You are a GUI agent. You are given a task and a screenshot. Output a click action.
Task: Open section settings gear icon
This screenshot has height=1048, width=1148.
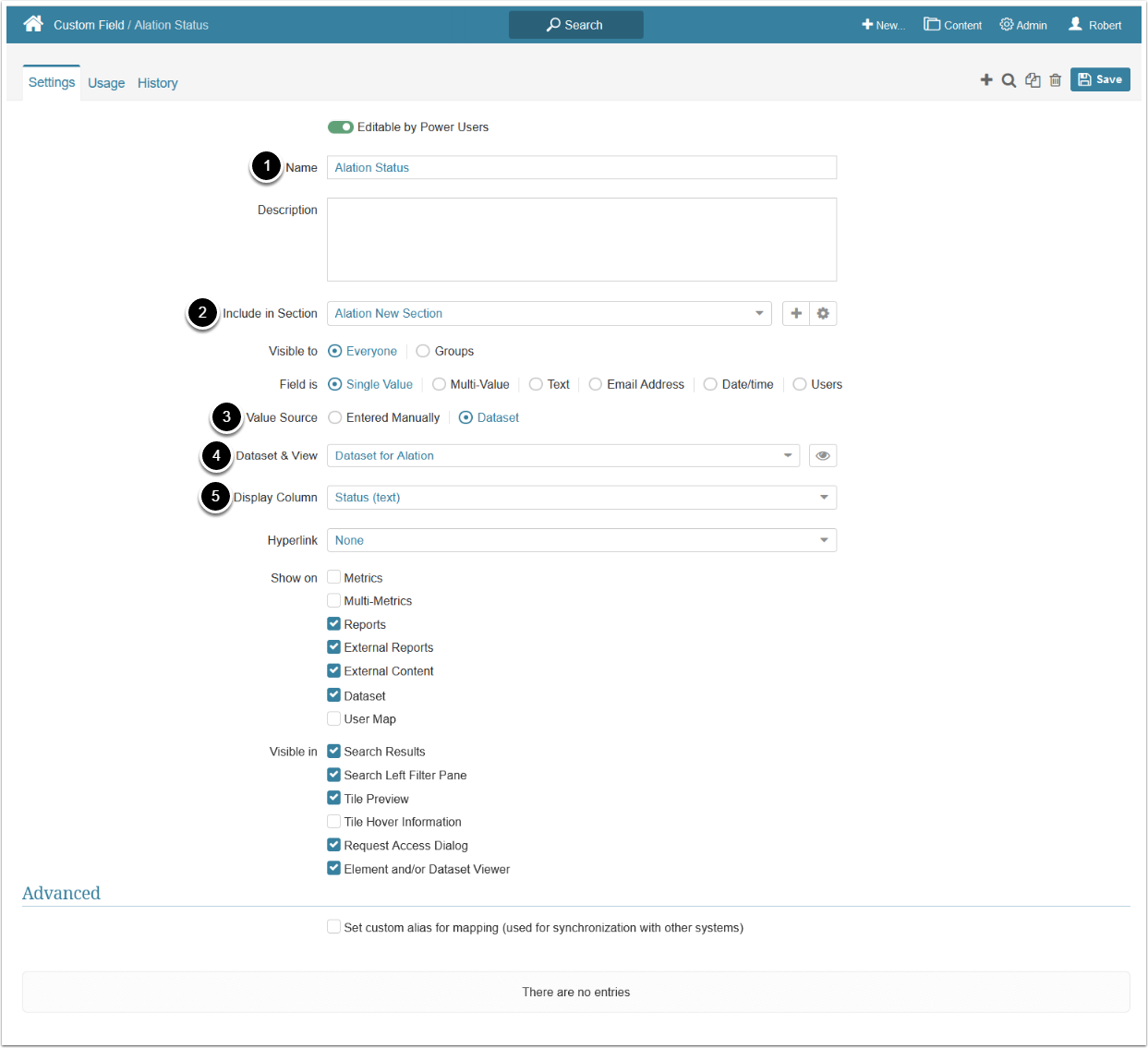(823, 314)
